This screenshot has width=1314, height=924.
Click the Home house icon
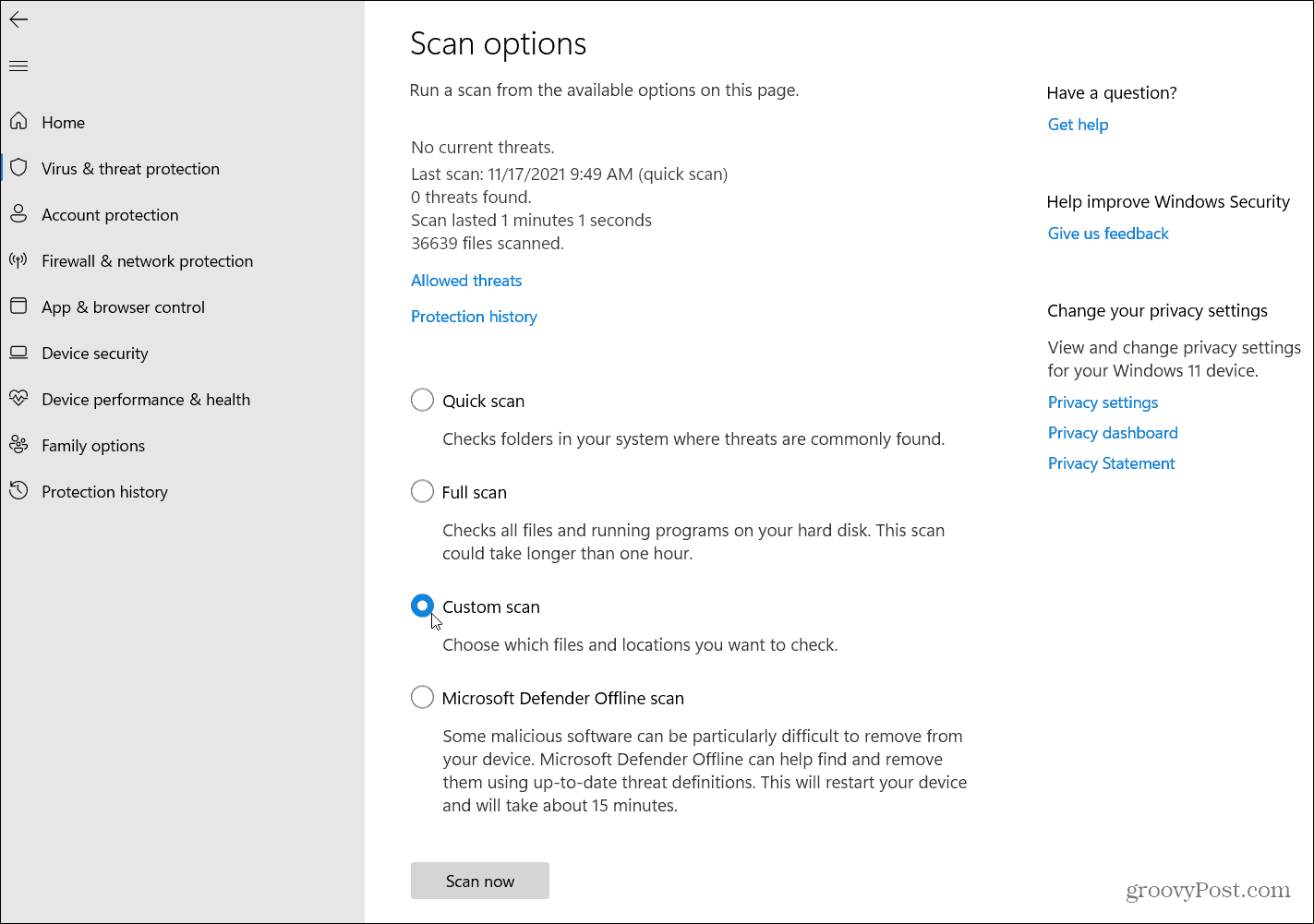tap(18, 122)
